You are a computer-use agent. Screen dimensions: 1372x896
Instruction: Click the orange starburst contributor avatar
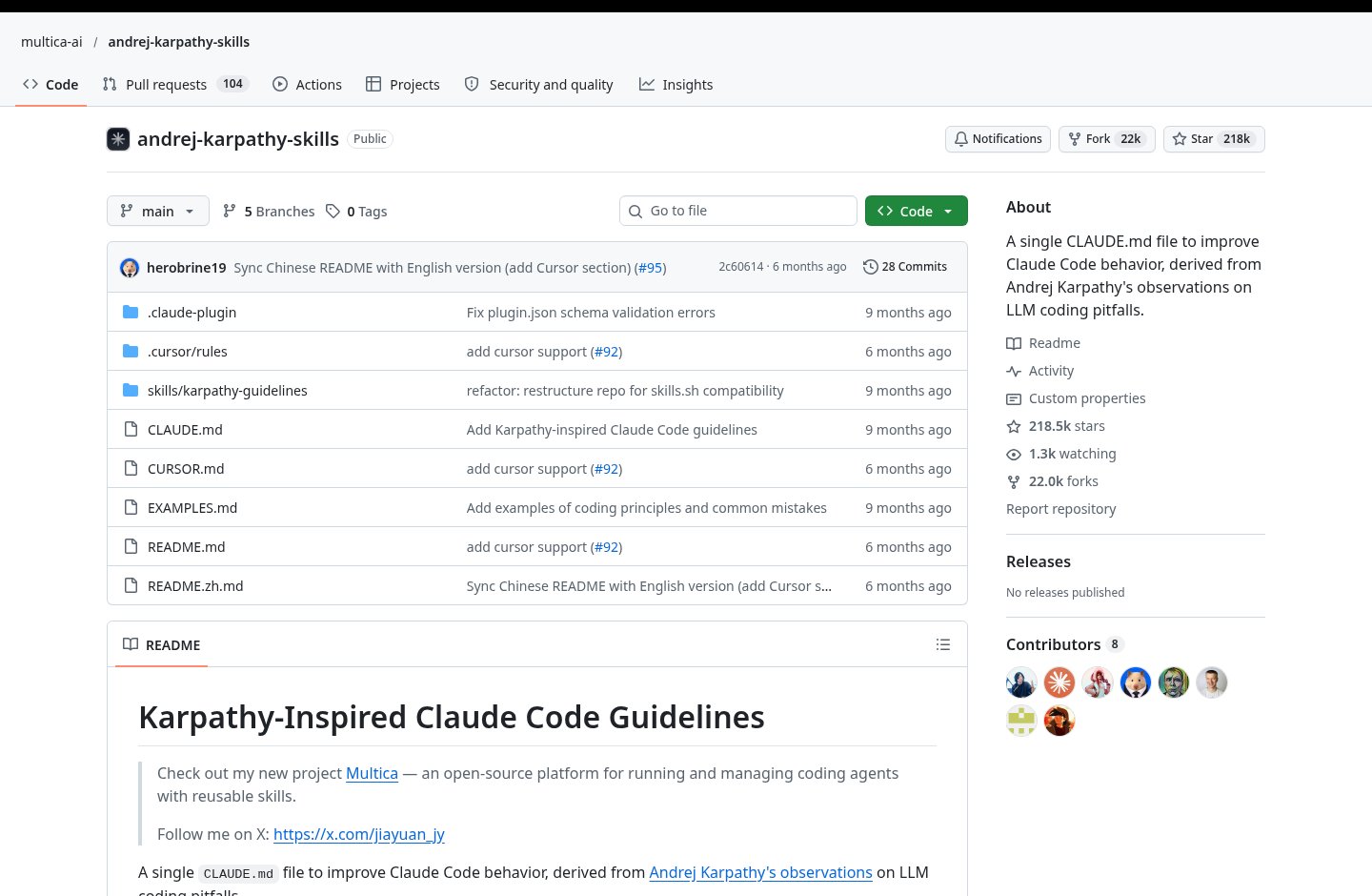point(1059,682)
